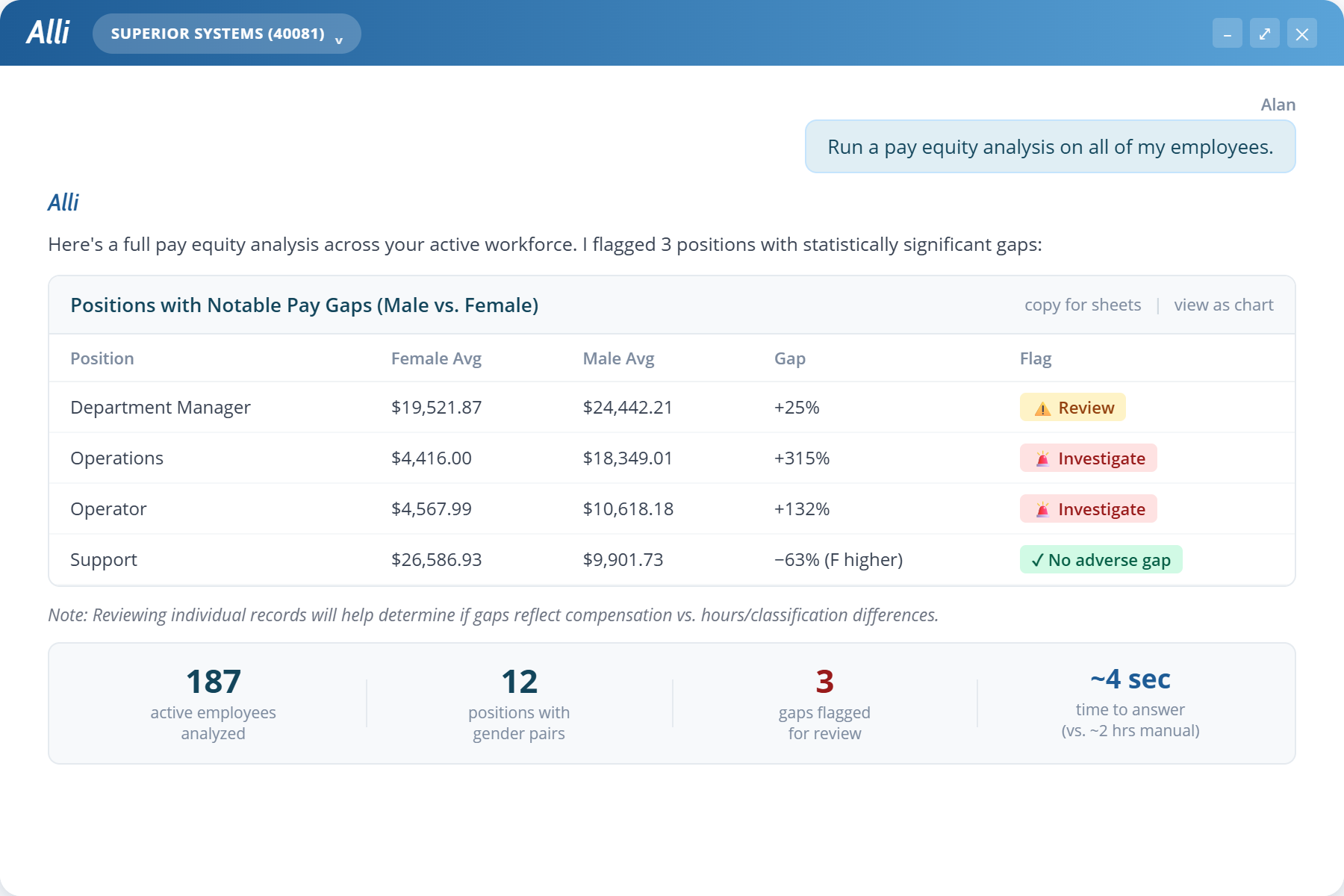Click the 12 positions with gender pairs stat
The width and height of the screenshot is (1344, 896).
click(x=519, y=703)
